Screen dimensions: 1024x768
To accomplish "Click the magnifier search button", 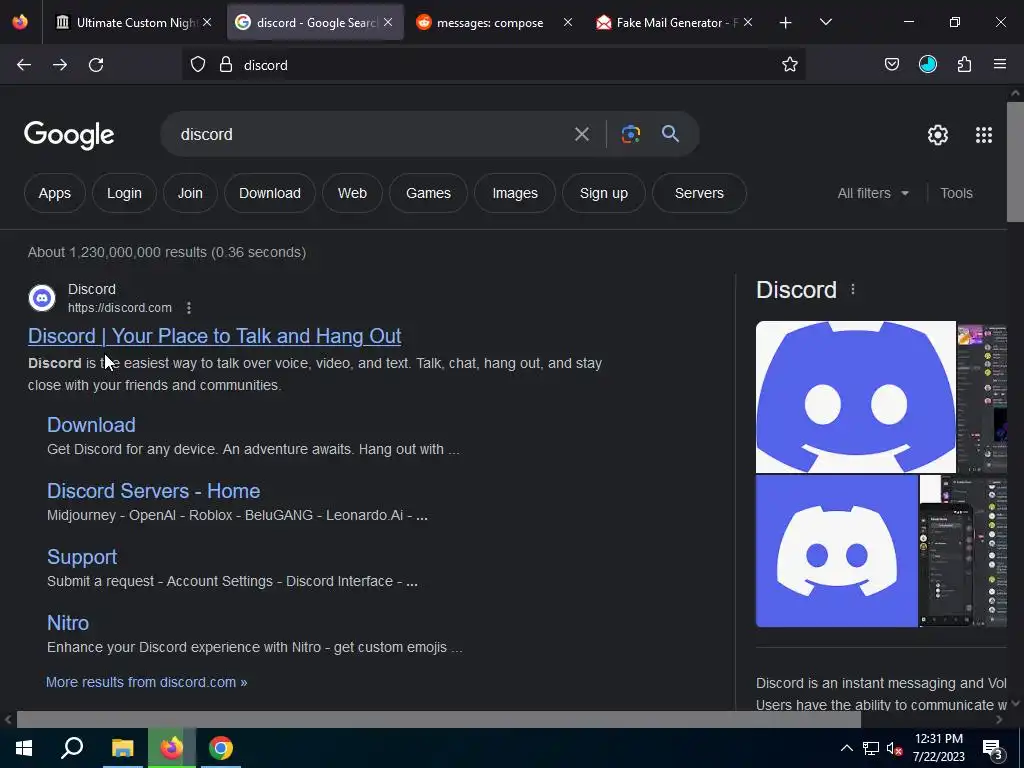I will [x=670, y=135].
